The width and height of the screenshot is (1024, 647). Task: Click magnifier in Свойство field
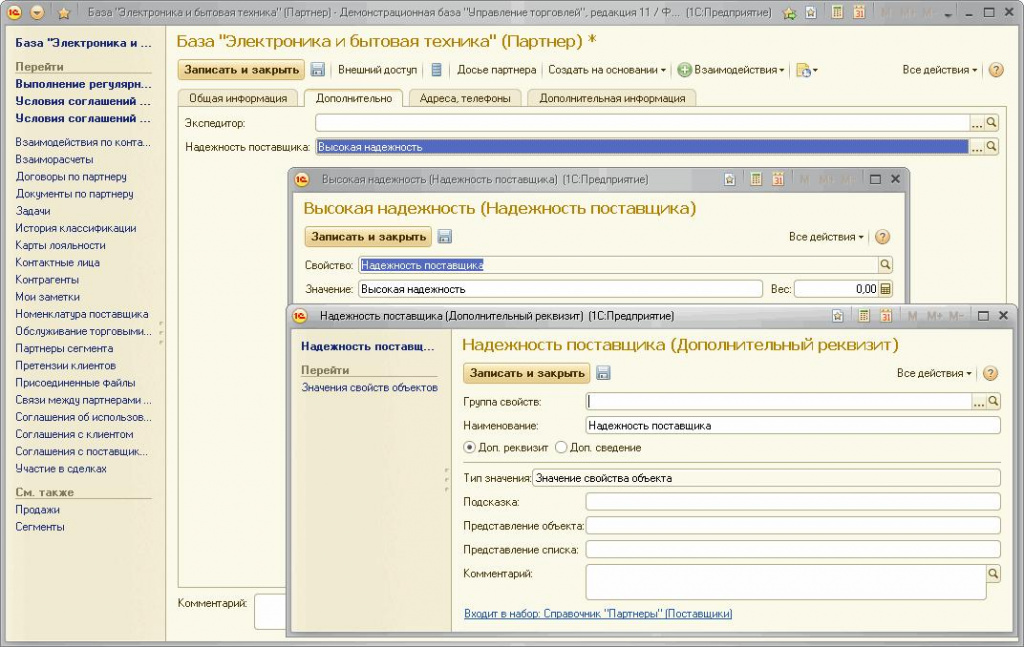tap(885, 265)
